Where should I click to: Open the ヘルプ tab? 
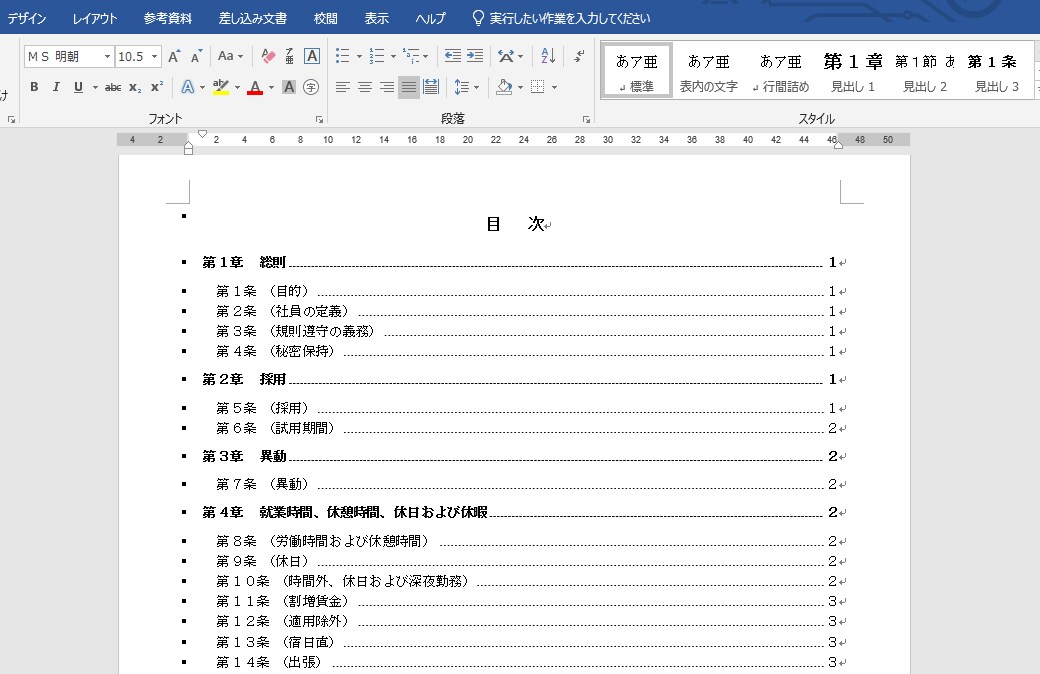(430, 18)
